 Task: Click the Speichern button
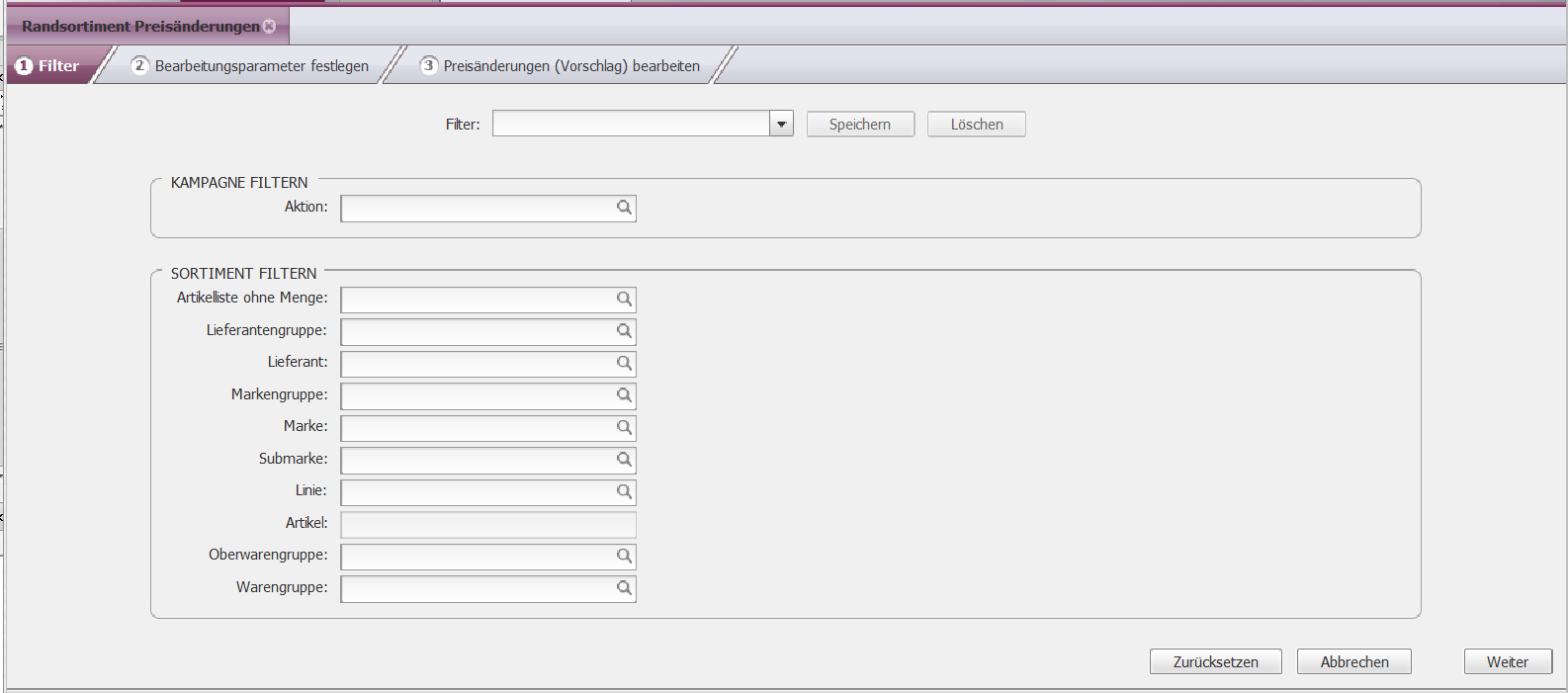pos(860,124)
